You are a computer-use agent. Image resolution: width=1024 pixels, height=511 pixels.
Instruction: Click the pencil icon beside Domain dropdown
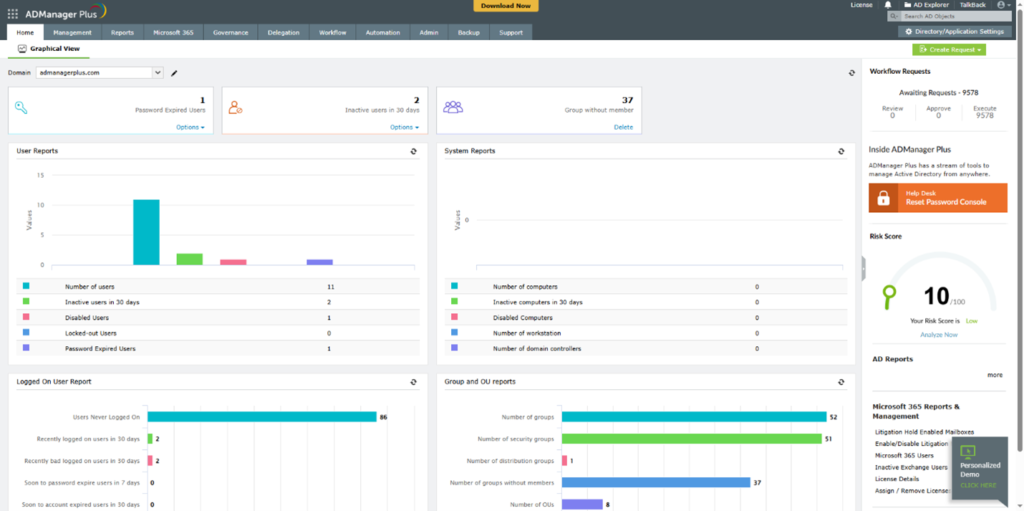point(174,73)
